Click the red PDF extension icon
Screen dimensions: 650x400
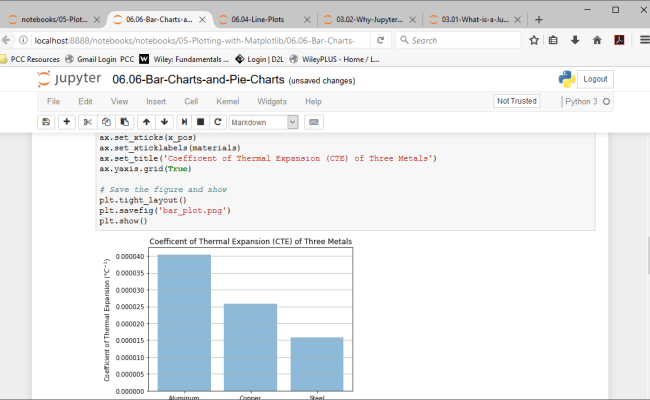coord(619,40)
